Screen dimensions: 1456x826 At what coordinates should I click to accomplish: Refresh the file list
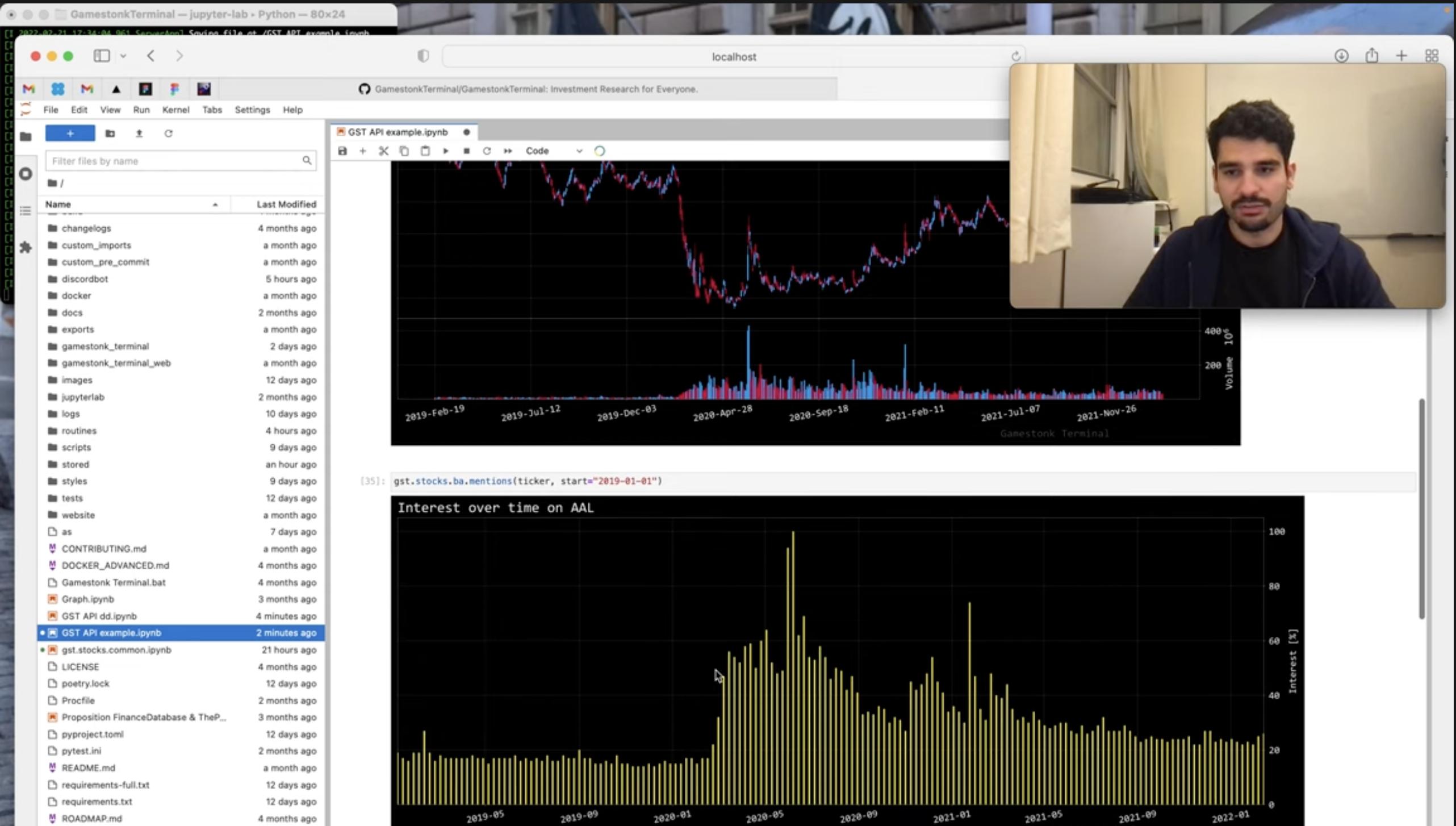(x=168, y=134)
